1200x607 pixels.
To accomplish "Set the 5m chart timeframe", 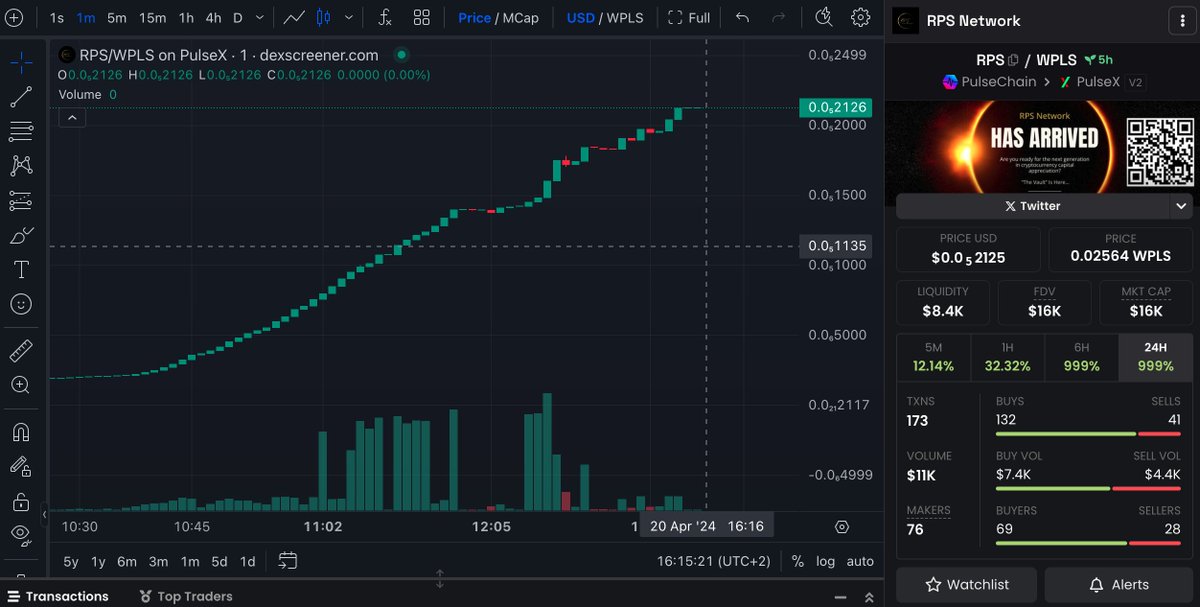I will [x=117, y=17].
